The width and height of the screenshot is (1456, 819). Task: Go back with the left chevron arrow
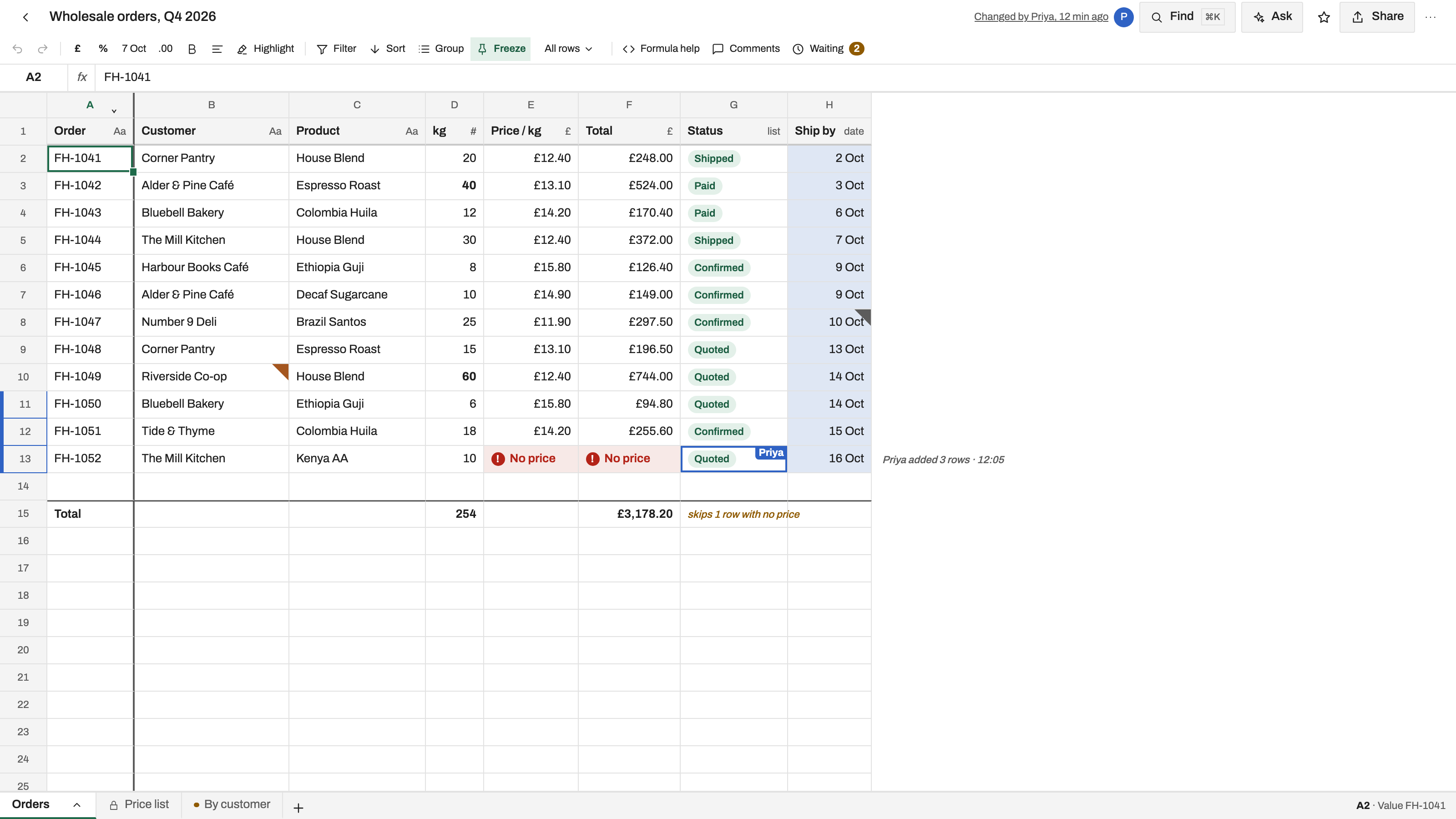[x=25, y=17]
